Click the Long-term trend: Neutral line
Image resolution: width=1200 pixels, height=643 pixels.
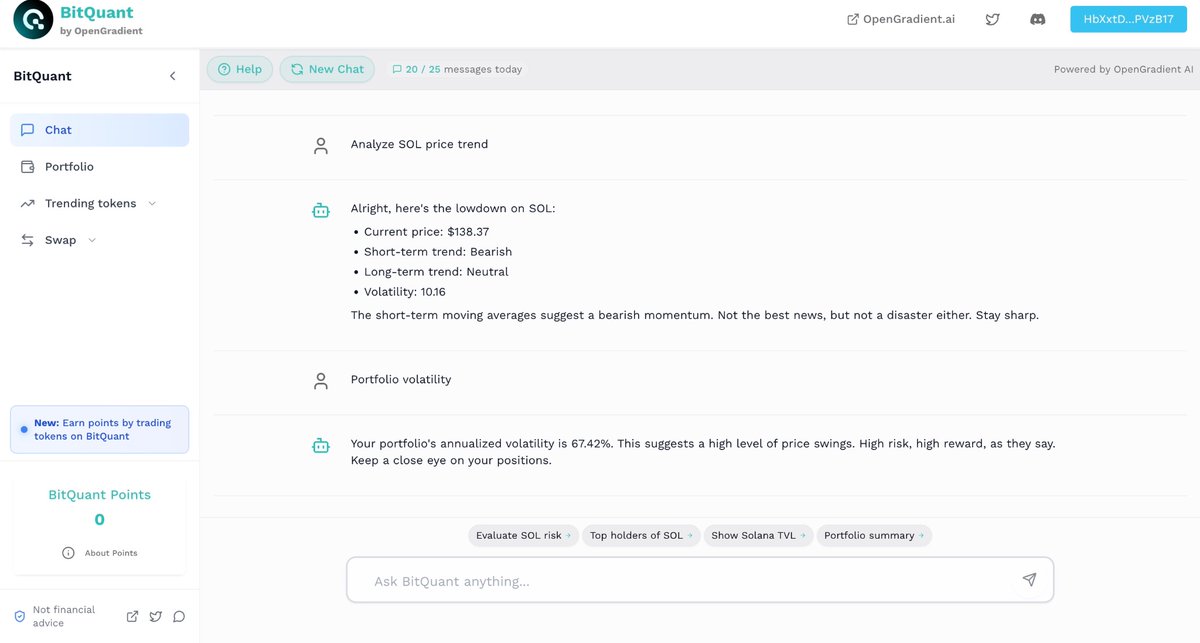click(x=436, y=271)
